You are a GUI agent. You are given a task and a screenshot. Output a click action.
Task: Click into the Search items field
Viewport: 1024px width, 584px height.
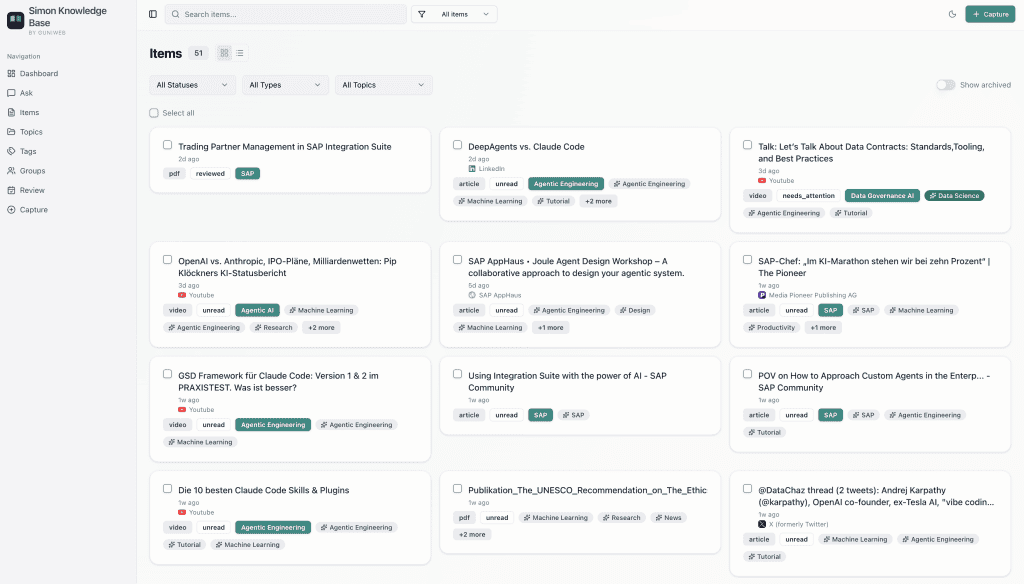(x=285, y=14)
